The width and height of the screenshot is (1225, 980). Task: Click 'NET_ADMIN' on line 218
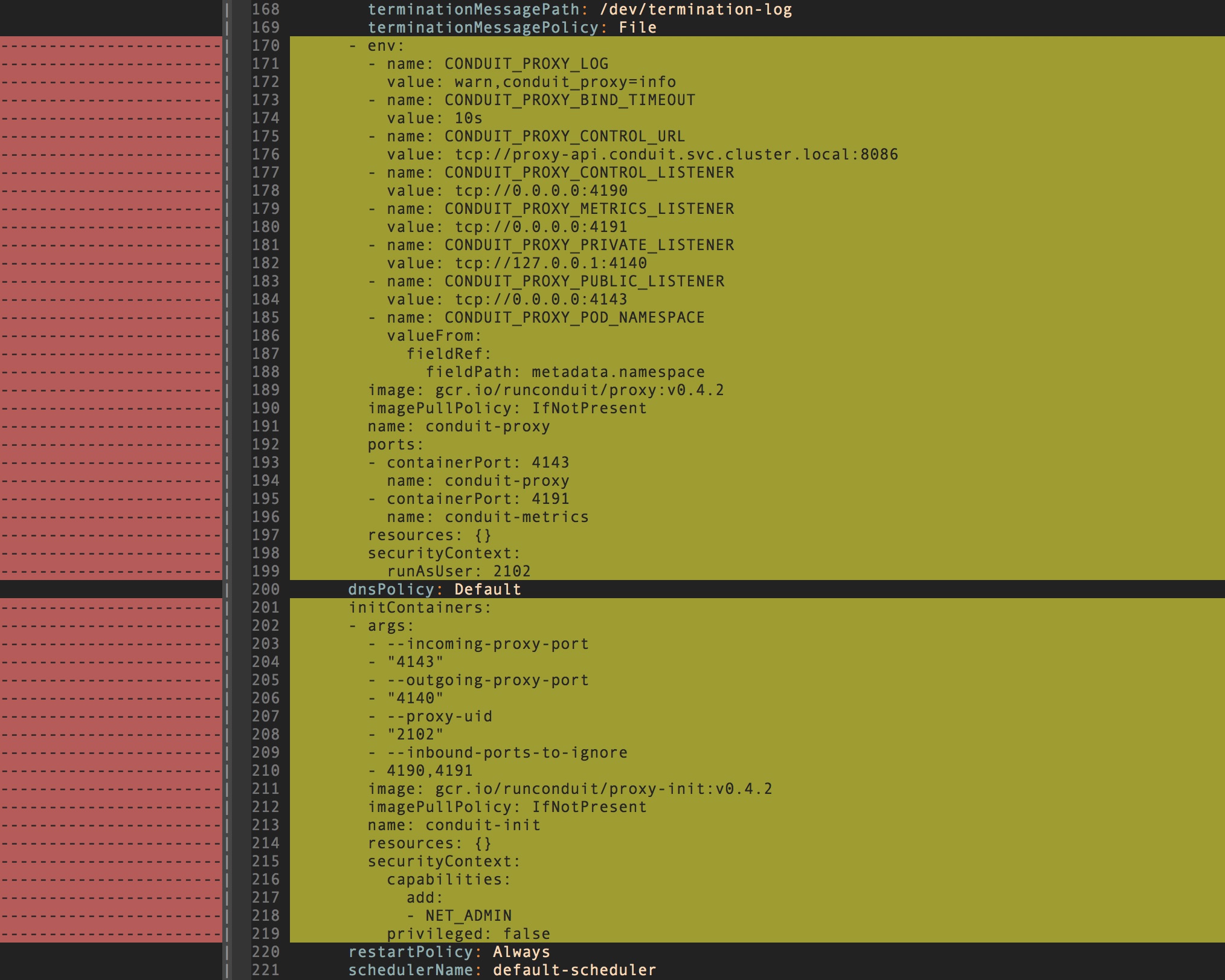point(469,916)
